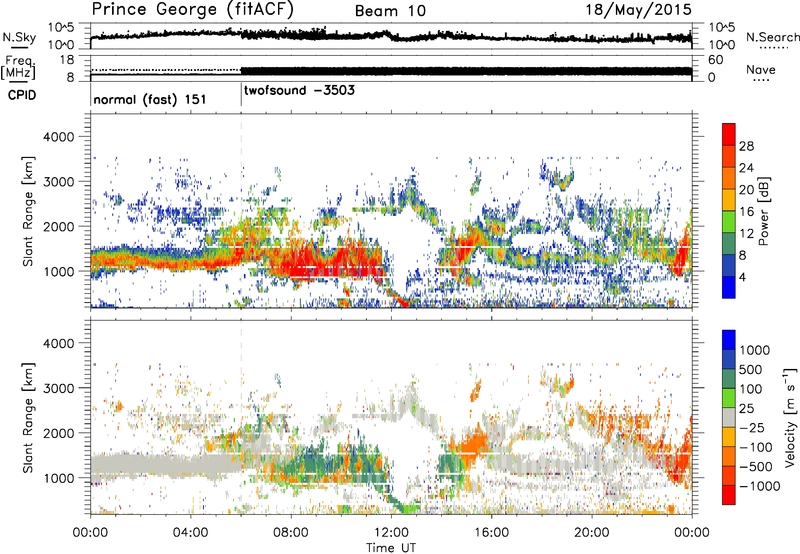Click the 'normal (fast) 151' CPID text
Viewport: 800px width, 554px height.
click(149, 99)
